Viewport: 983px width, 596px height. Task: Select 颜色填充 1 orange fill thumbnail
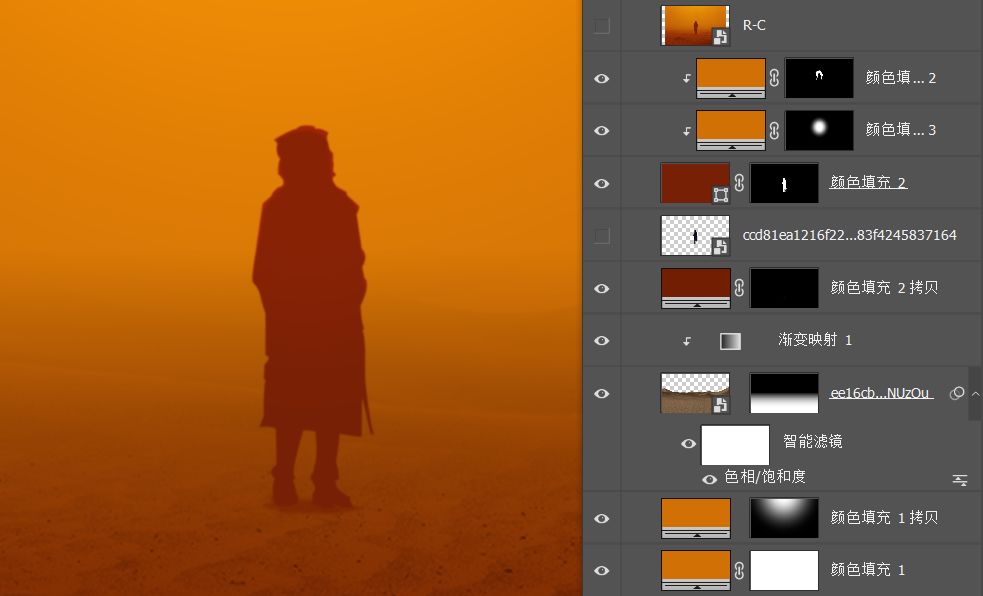tap(695, 570)
